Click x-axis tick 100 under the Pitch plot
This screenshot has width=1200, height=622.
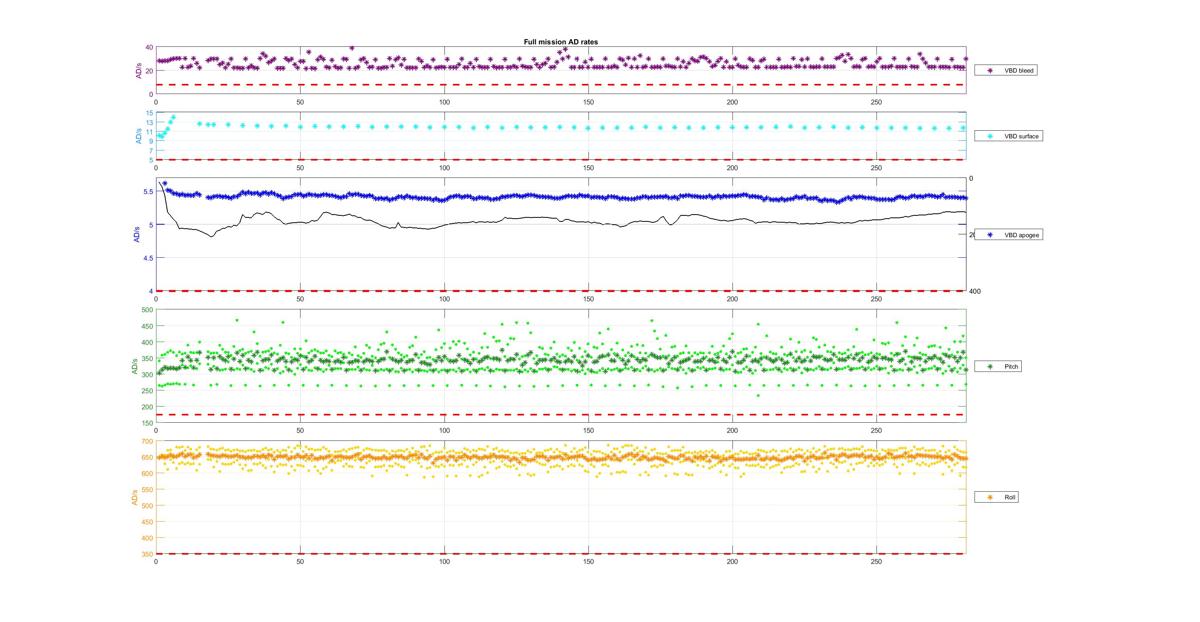click(x=444, y=430)
